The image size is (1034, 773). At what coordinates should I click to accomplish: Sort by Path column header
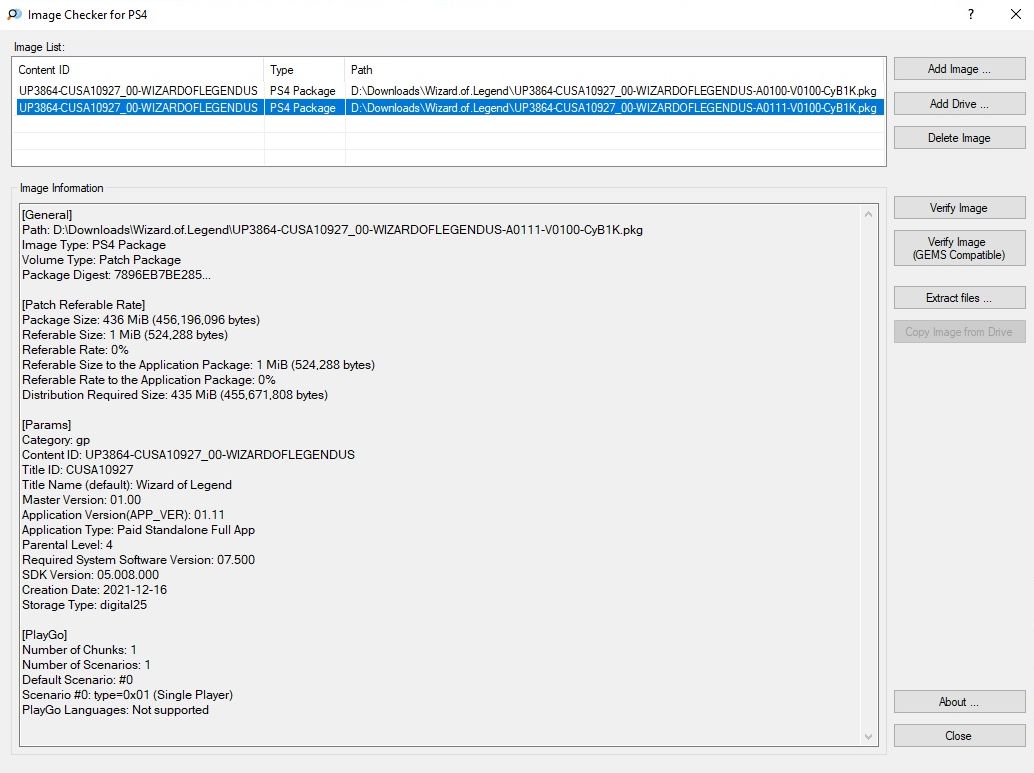point(615,69)
